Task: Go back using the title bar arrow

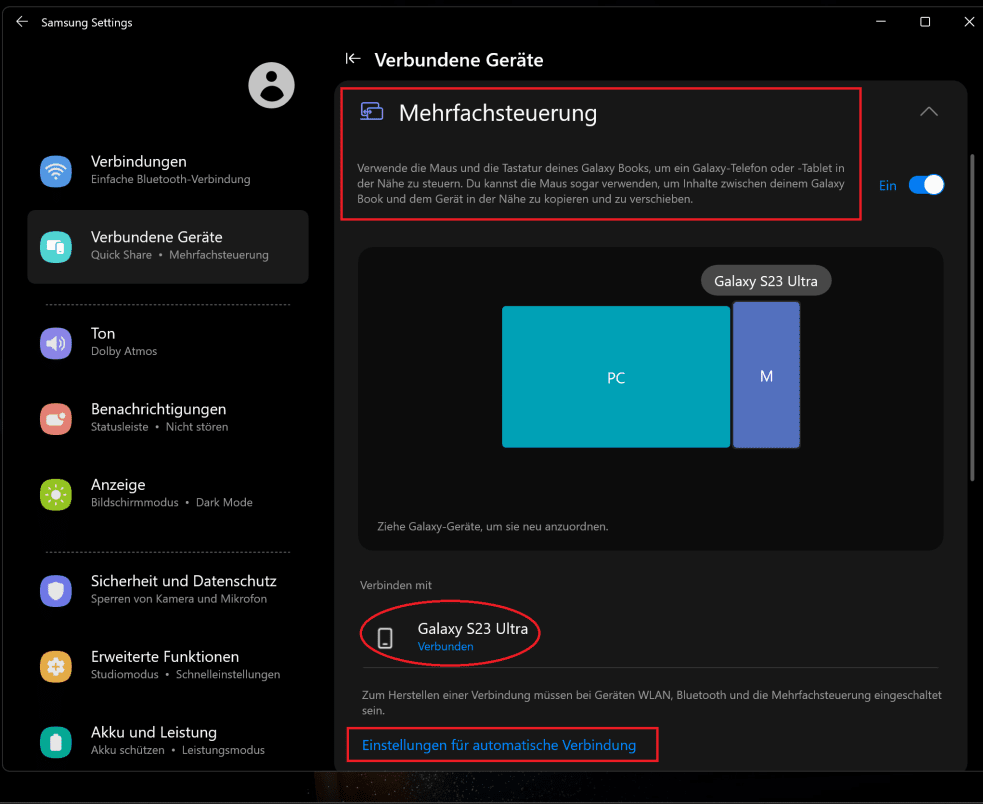Action: point(22,22)
